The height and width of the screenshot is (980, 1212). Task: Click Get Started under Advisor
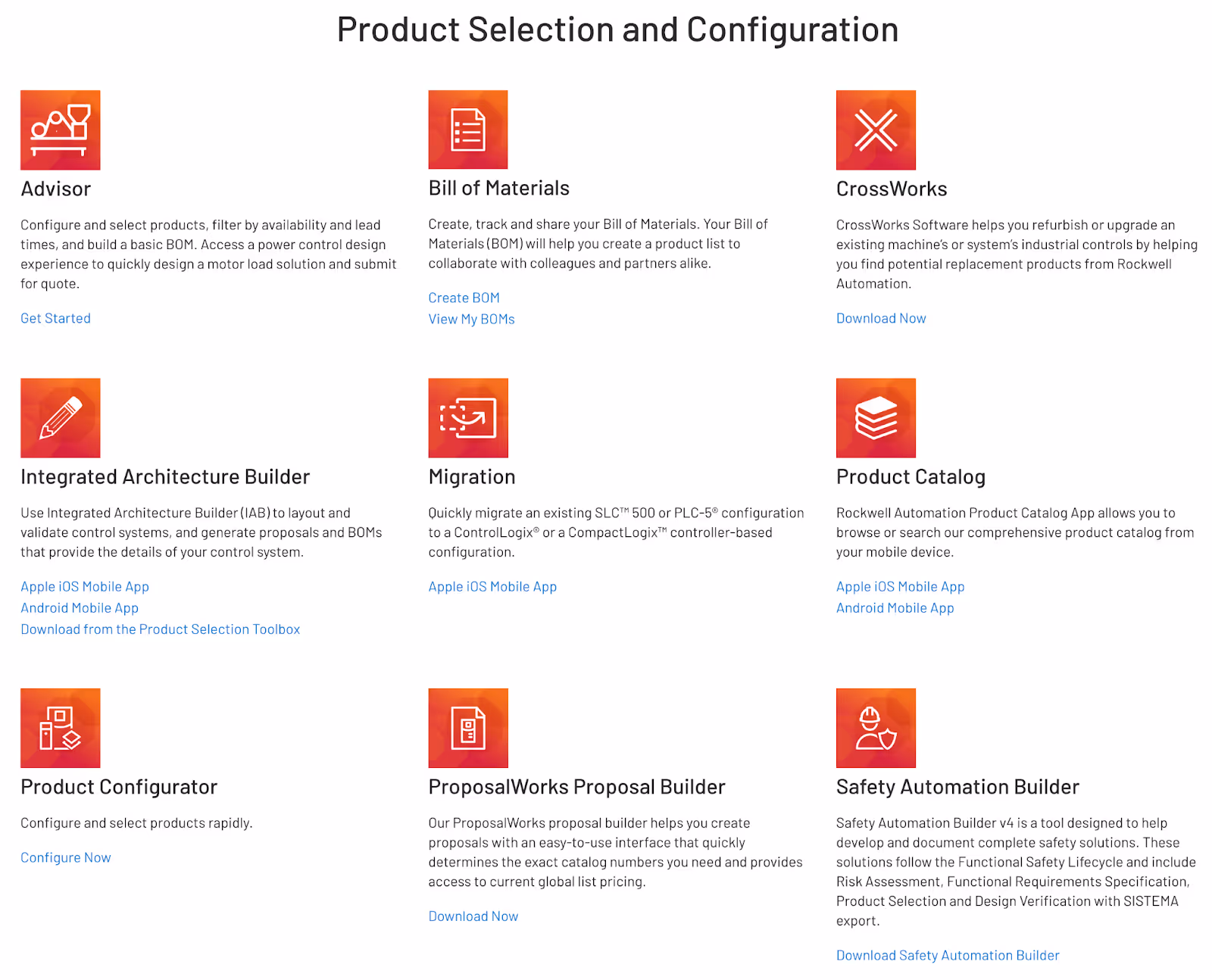[55, 317]
